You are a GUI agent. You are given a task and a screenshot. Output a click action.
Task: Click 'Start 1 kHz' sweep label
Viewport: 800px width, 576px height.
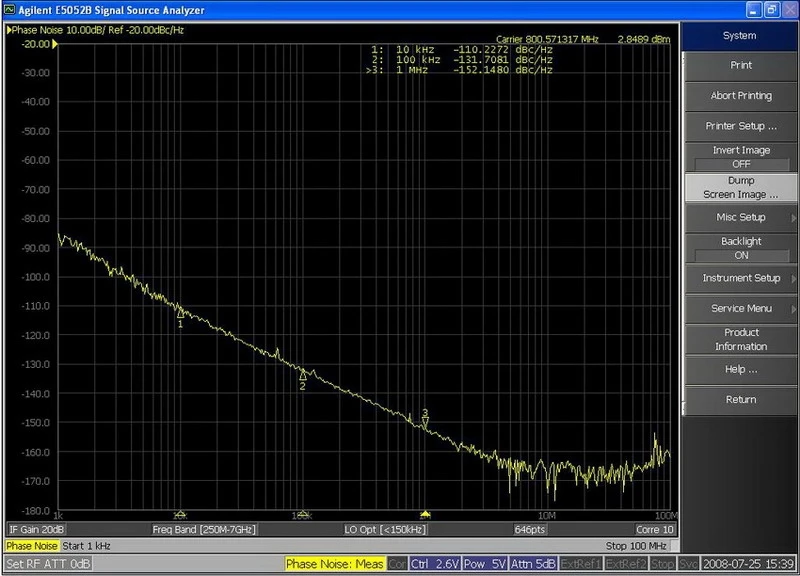tap(86, 546)
